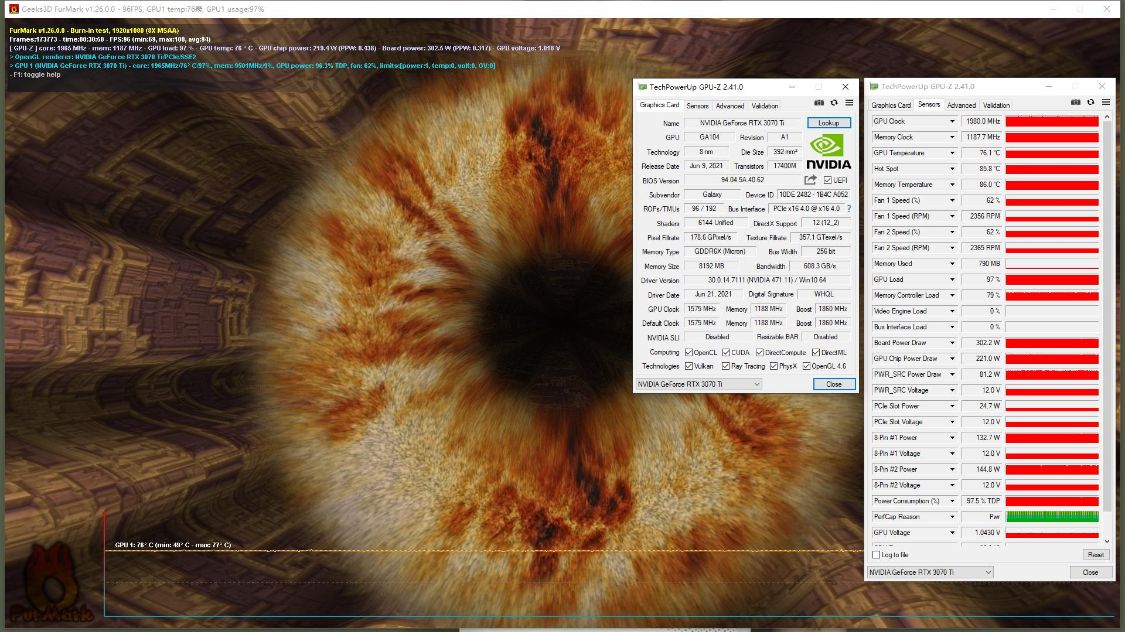Image resolution: width=1125 pixels, height=632 pixels.
Task: Toggle the Ray Tracing checkbox
Action: [726, 366]
